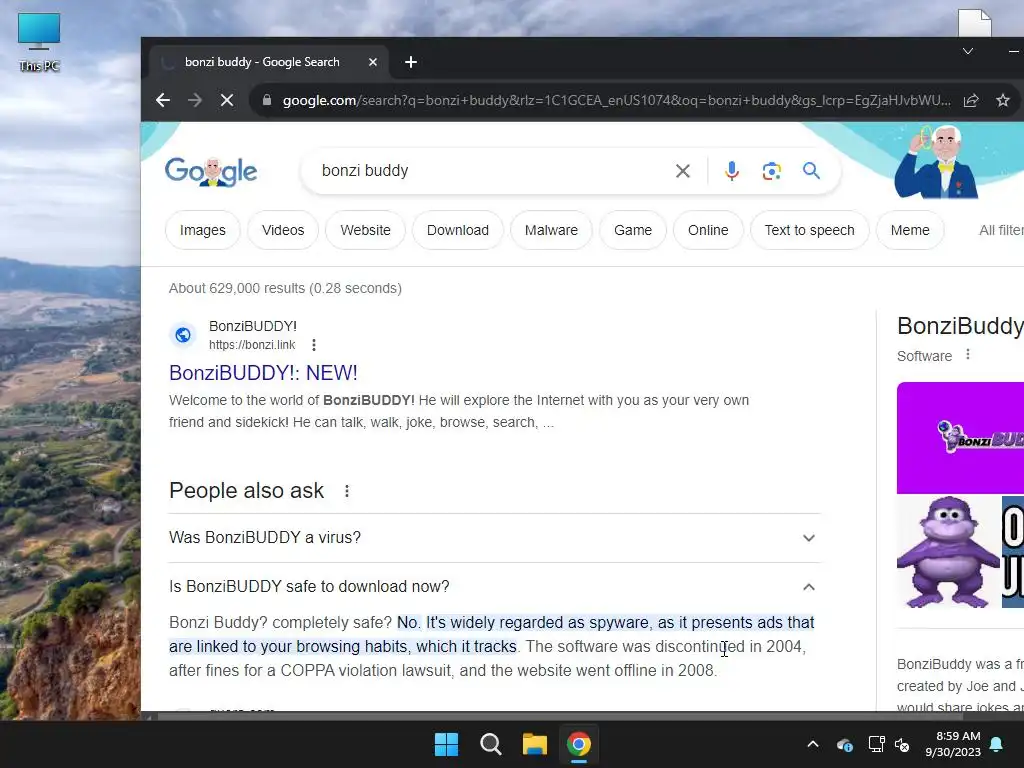Open more options for bonzi.link result
1024x768 pixels.
[314, 345]
